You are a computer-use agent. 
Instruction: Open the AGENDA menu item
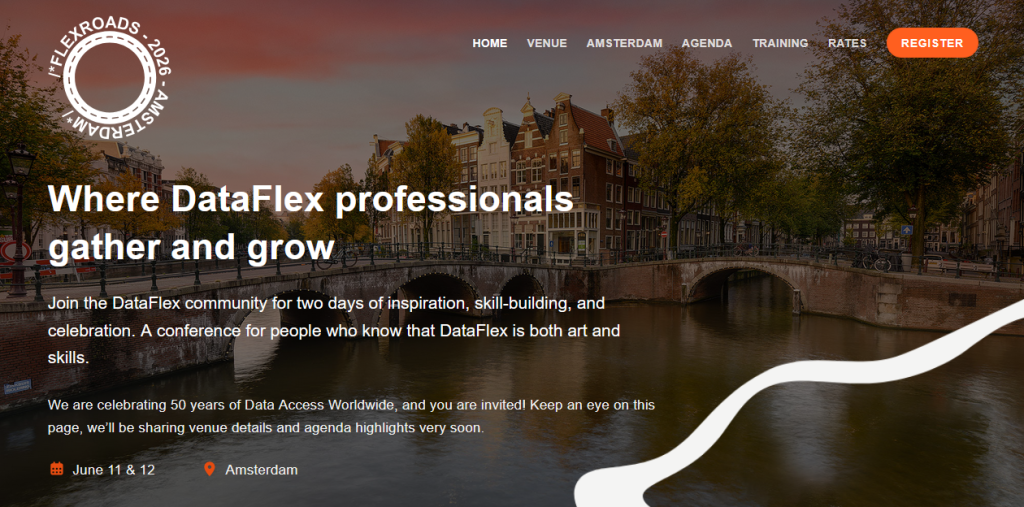(x=707, y=43)
